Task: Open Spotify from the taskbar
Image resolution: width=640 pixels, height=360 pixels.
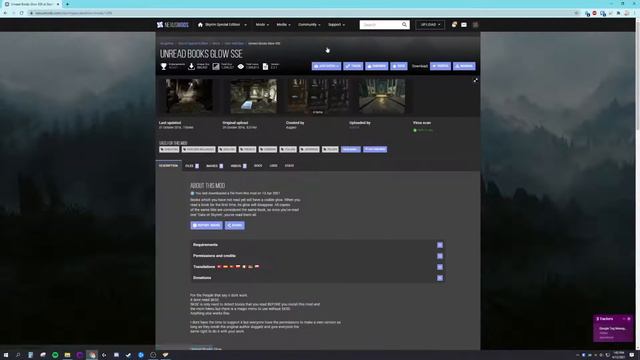Action: pos(55,355)
